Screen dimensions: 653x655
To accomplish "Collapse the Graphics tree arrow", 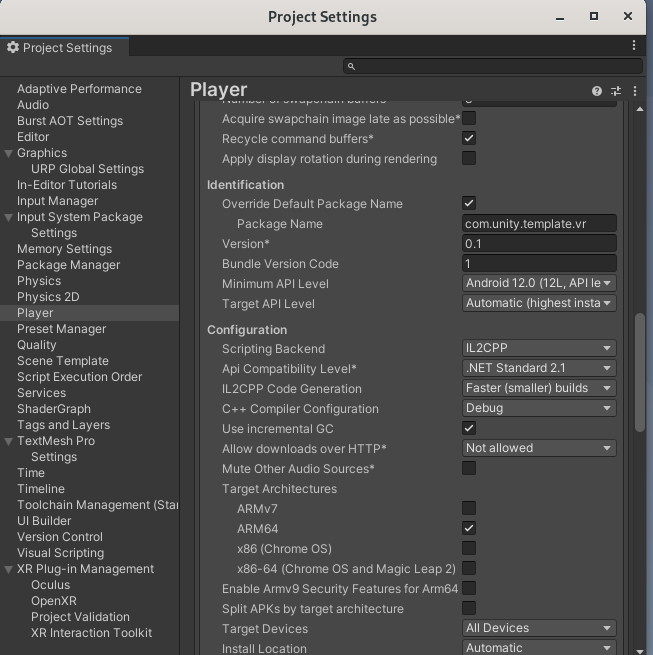I will click(8, 153).
